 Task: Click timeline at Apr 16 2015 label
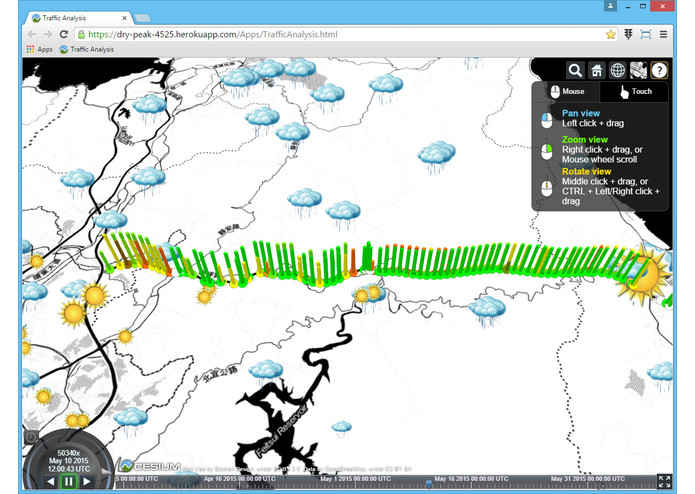click(240, 479)
